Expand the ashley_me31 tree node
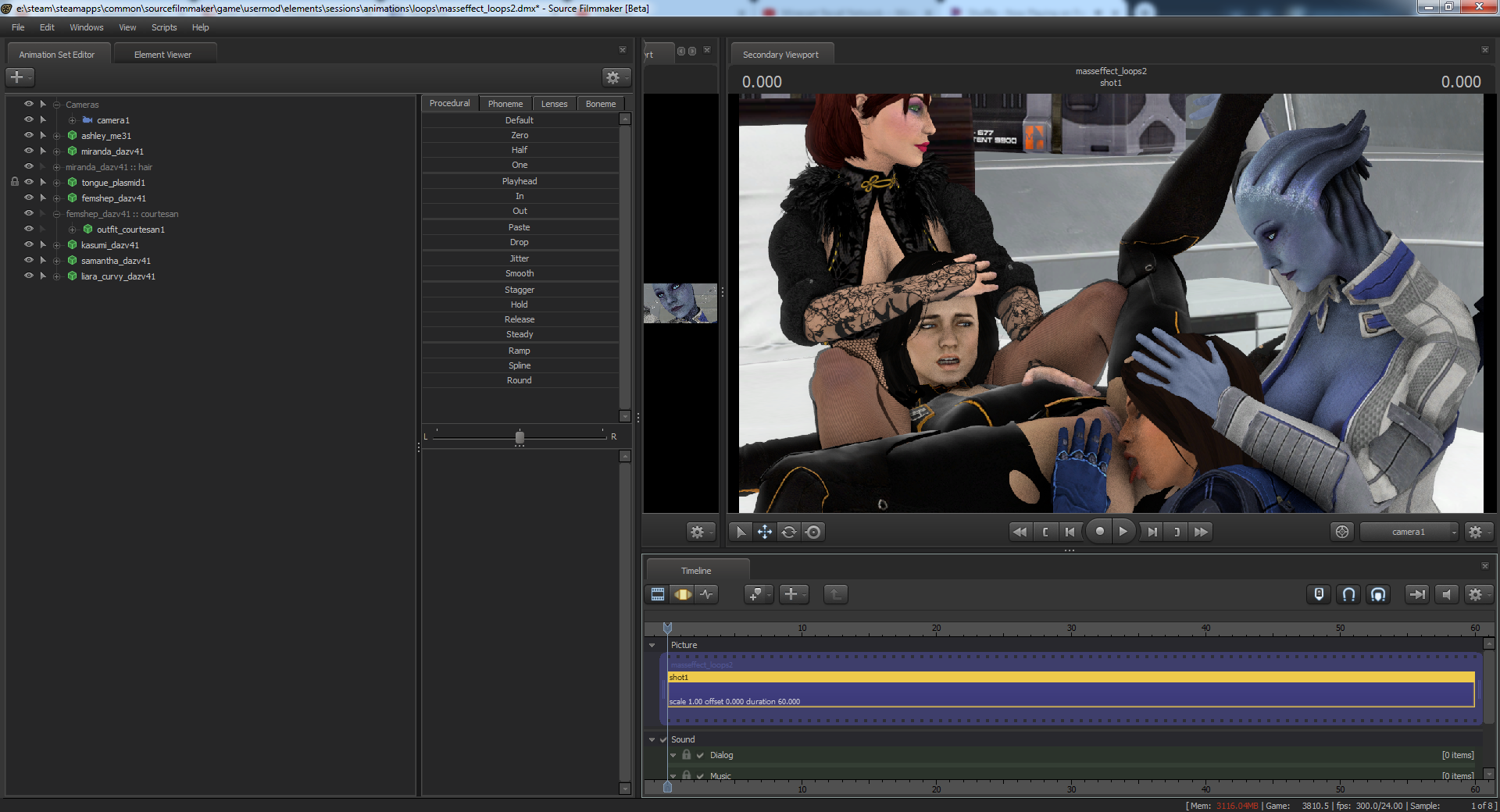Image resolution: width=1500 pixels, height=812 pixels. (x=56, y=136)
